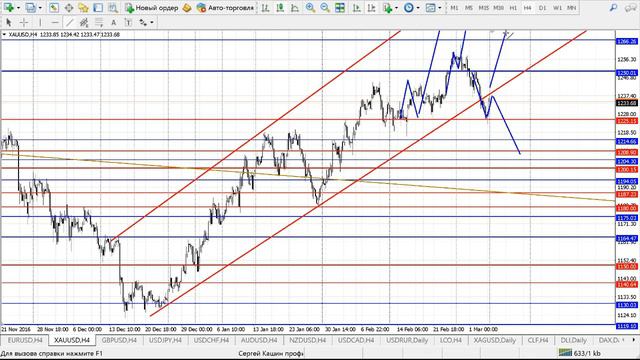Switch to GBPUSD,H4 chart tab

coord(119,340)
